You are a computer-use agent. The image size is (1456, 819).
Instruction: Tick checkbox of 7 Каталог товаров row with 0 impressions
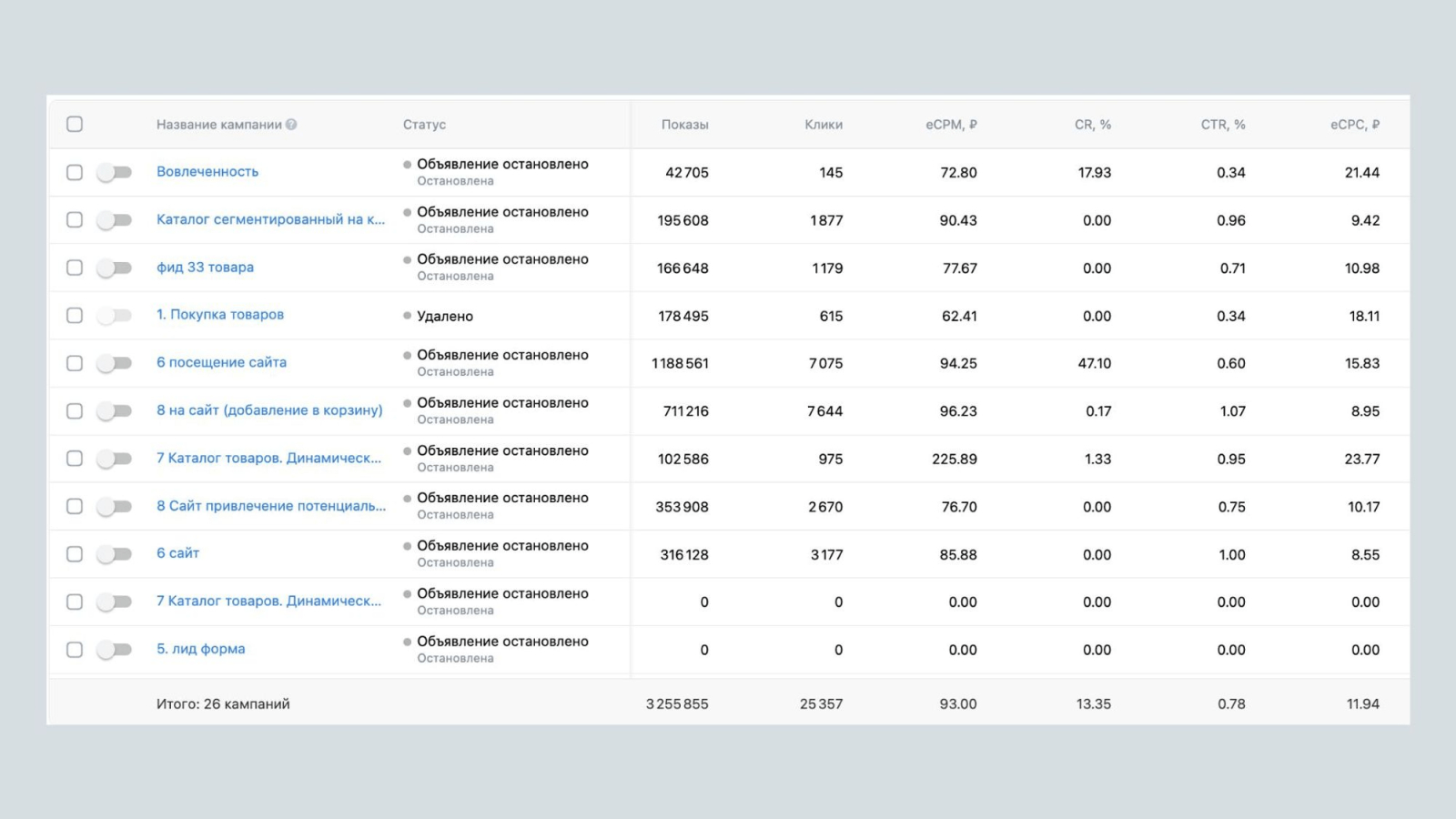[75, 602]
